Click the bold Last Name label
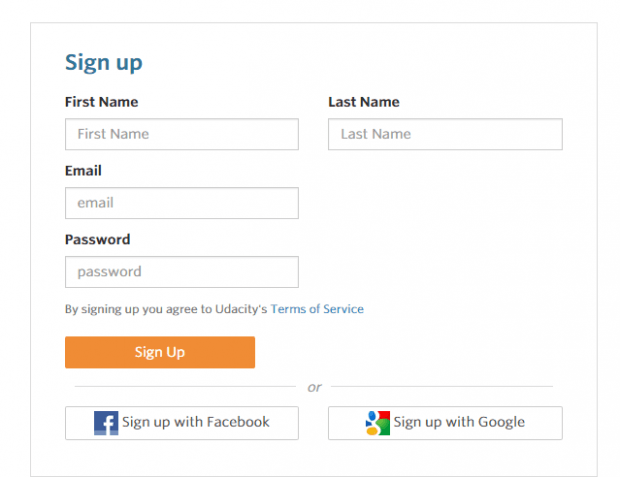The image size is (620, 477). coord(364,102)
